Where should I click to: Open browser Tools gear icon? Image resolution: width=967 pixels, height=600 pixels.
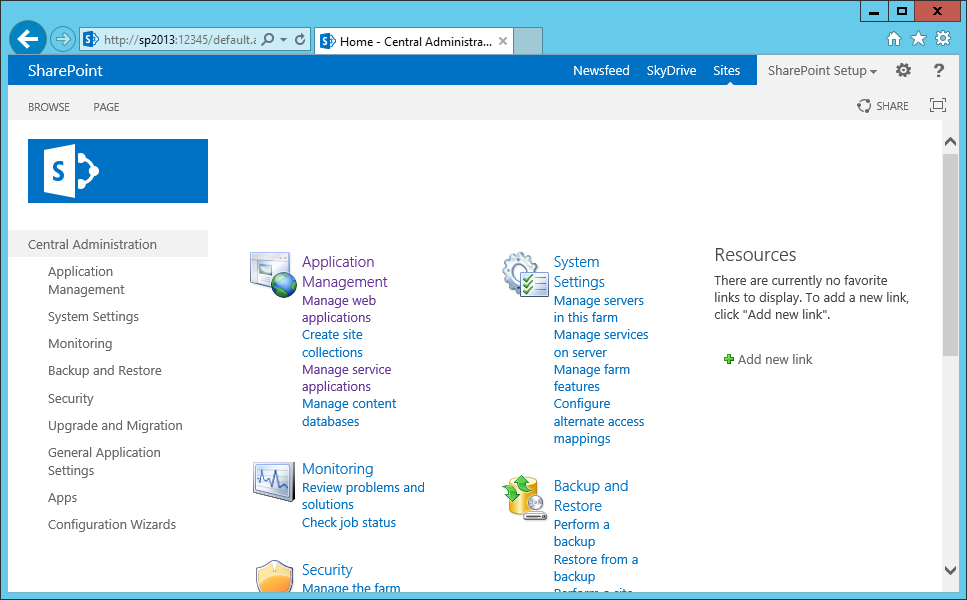point(943,39)
